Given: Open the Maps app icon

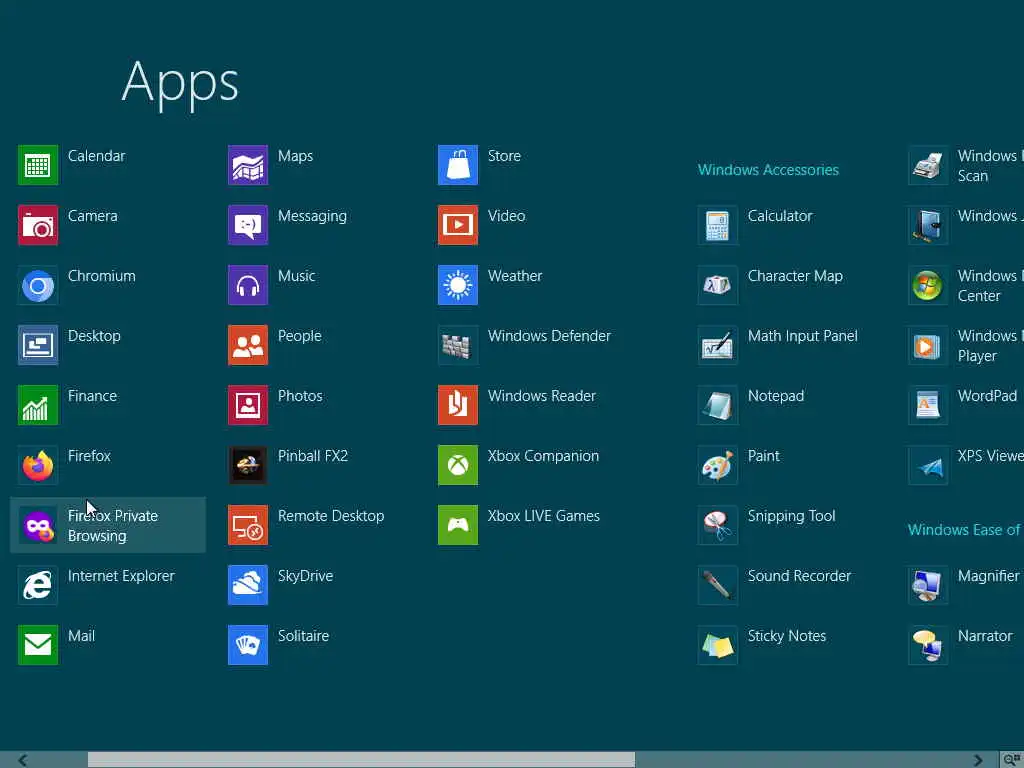Looking at the screenshot, I should pyautogui.click(x=248, y=165).
